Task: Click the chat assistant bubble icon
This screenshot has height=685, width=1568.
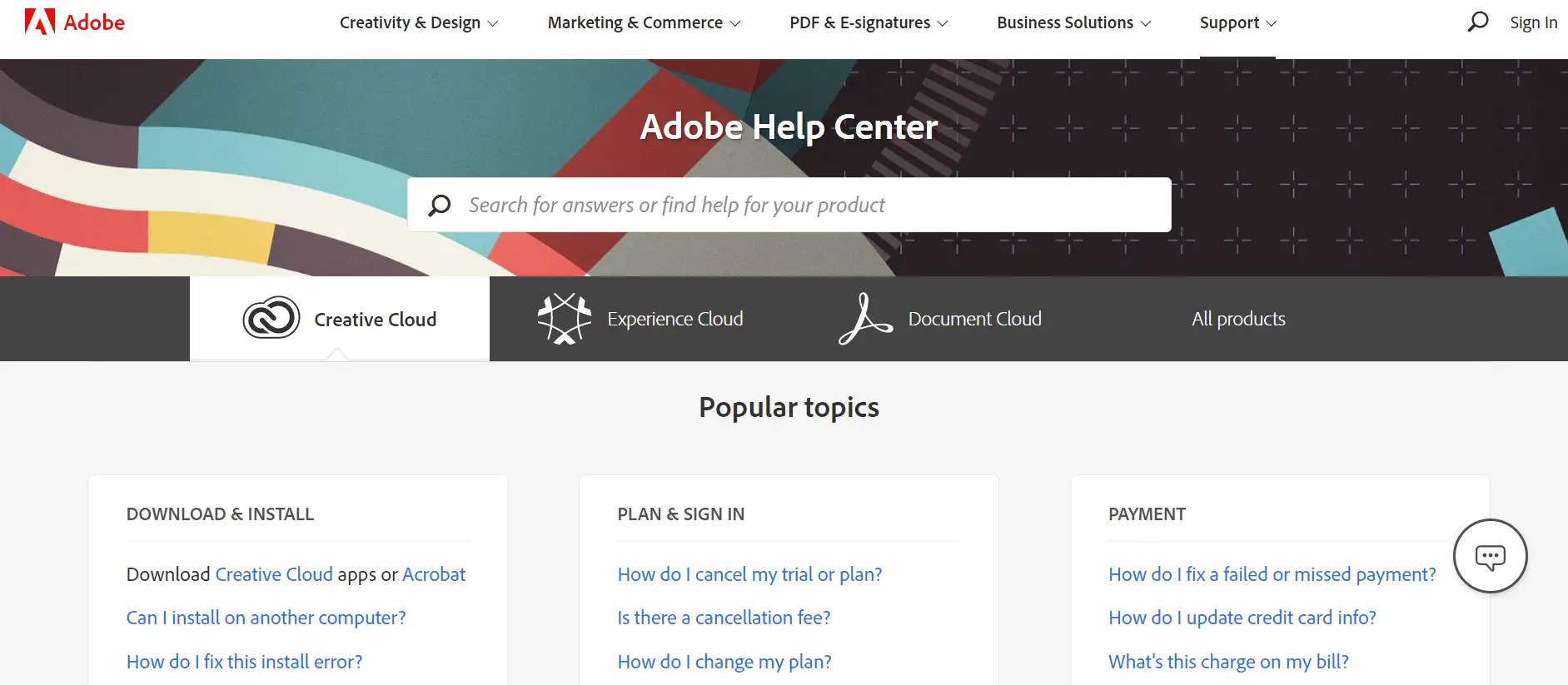Action: point(1490,556)
